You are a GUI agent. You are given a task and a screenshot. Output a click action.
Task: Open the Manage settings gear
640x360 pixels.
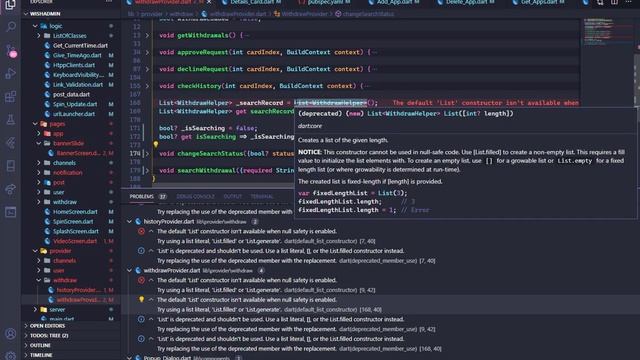11,355
